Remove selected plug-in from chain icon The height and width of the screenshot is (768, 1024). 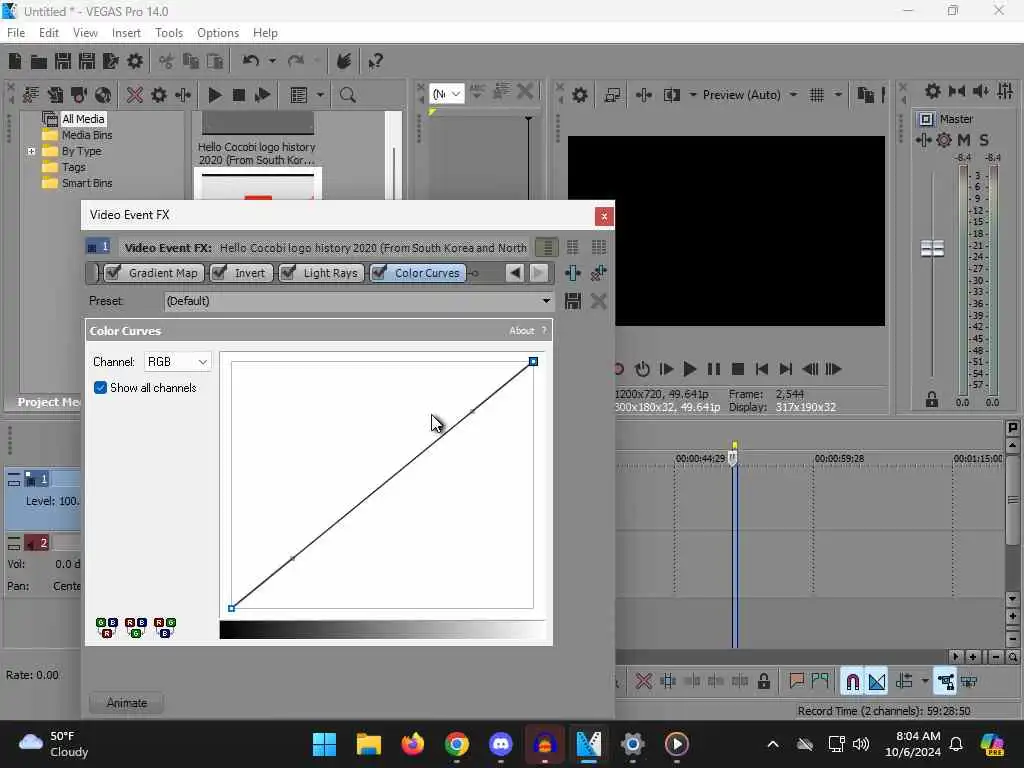(598, 273)
